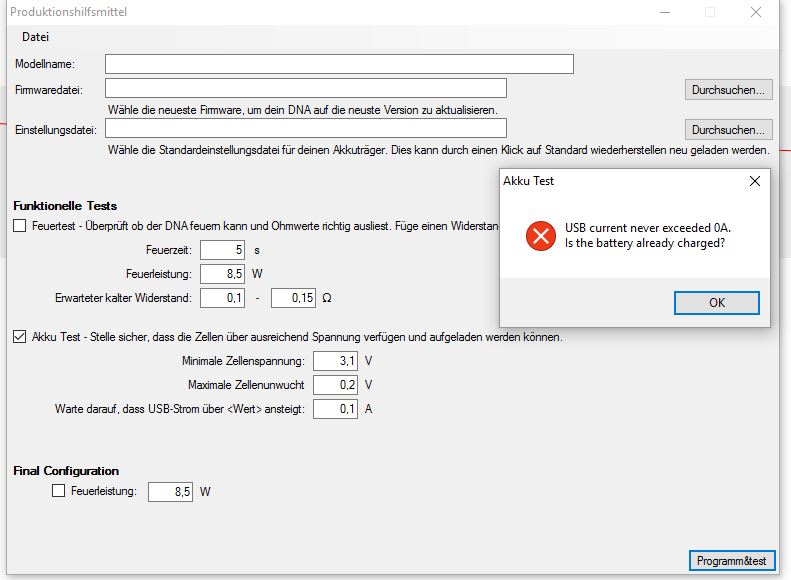Enable the Feuertest checkbox
The width and height of the screenshot is (791, 580).
click(x=20, y=227)
